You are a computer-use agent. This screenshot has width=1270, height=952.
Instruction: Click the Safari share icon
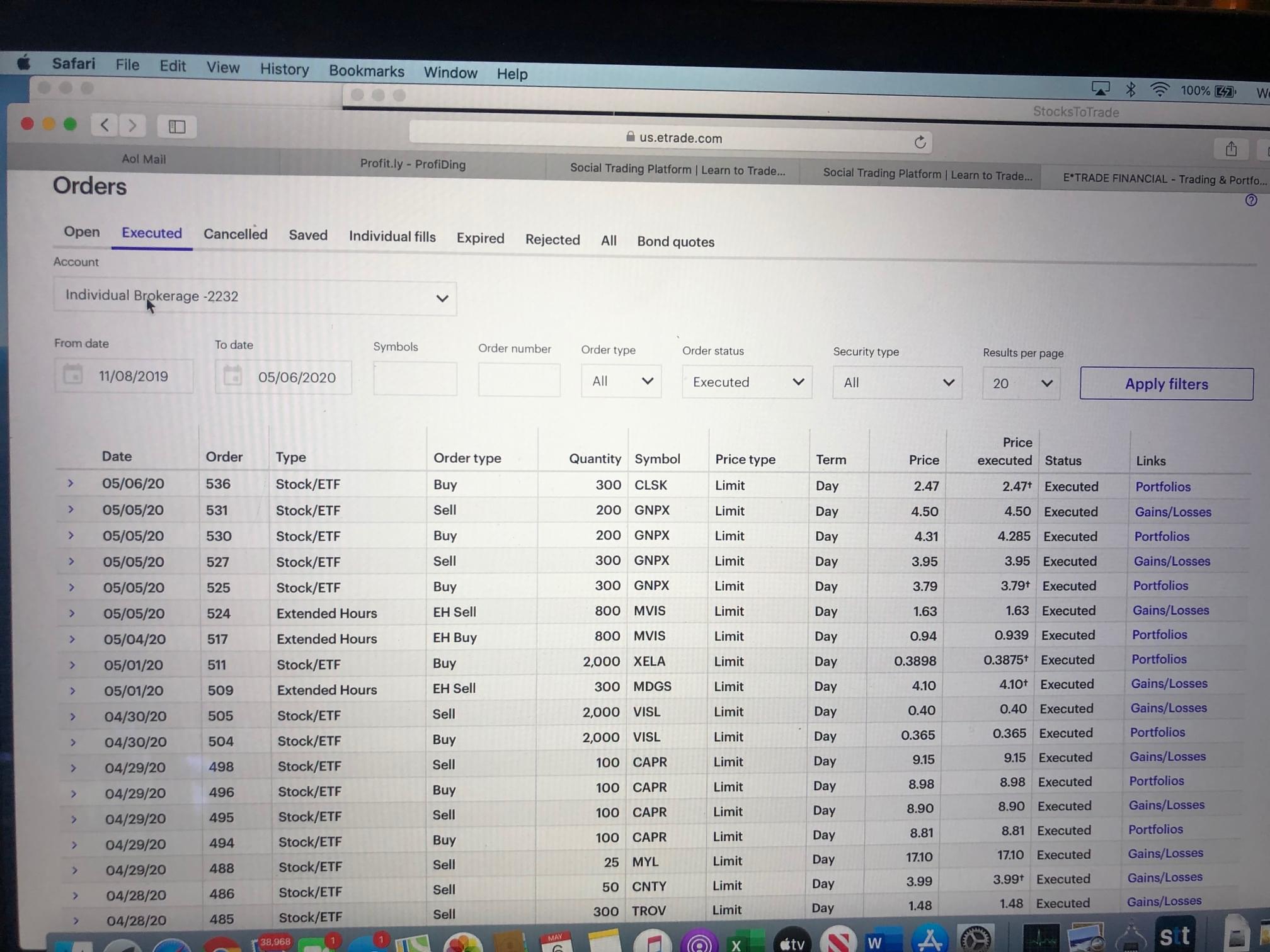tap(1231, 150)
